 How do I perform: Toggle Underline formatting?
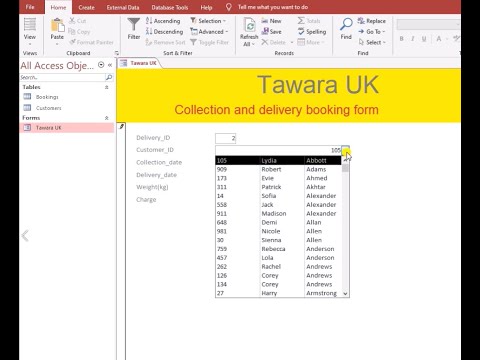coord(424,39)
